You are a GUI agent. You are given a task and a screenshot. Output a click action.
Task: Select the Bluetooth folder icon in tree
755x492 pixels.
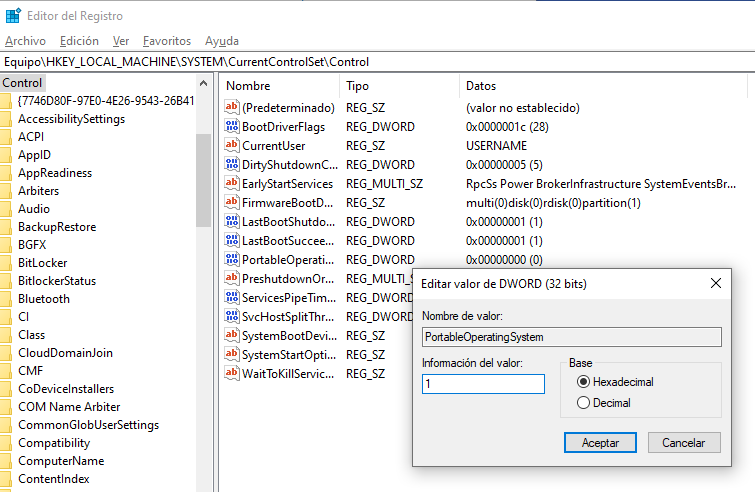pyautogui.click(x=6, y=299)
